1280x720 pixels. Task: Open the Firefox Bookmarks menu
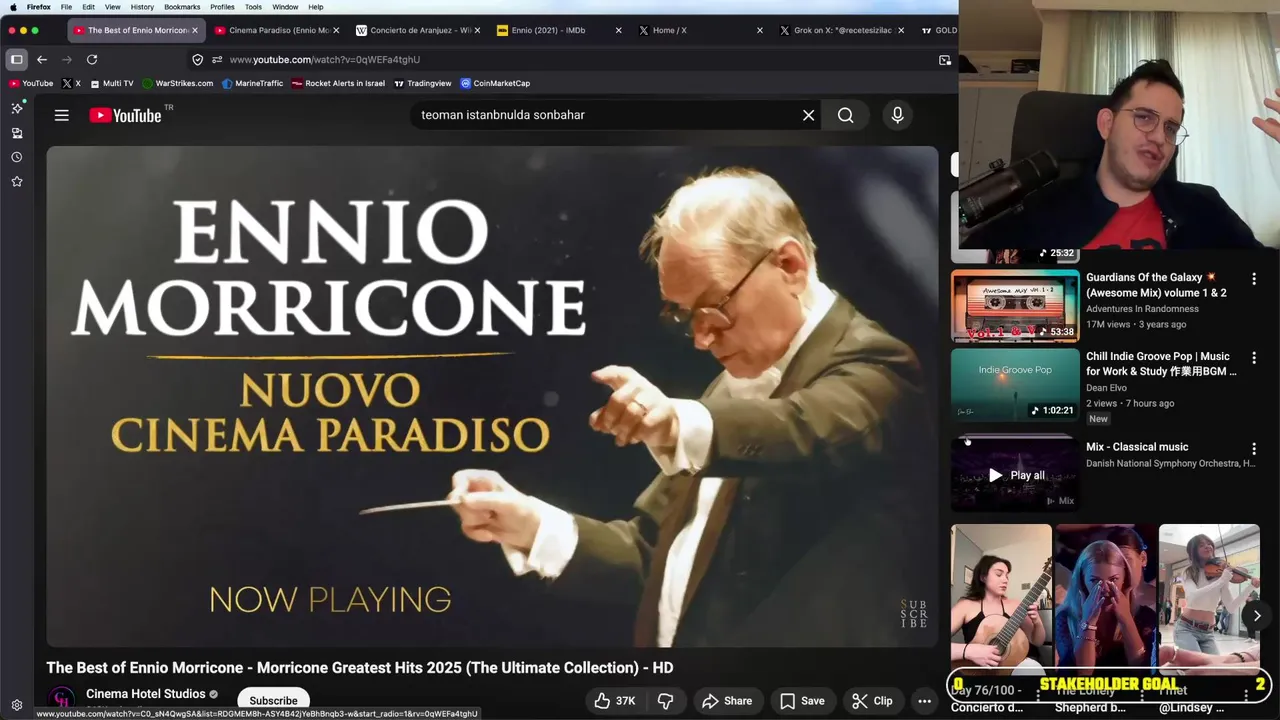tap(182, 7)
